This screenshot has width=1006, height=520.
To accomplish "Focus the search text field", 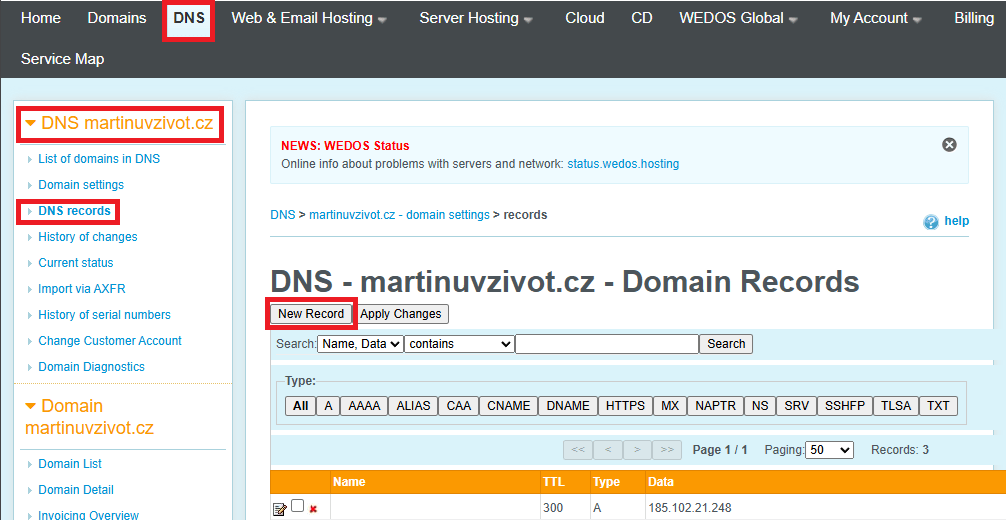I will coord(607,344).
